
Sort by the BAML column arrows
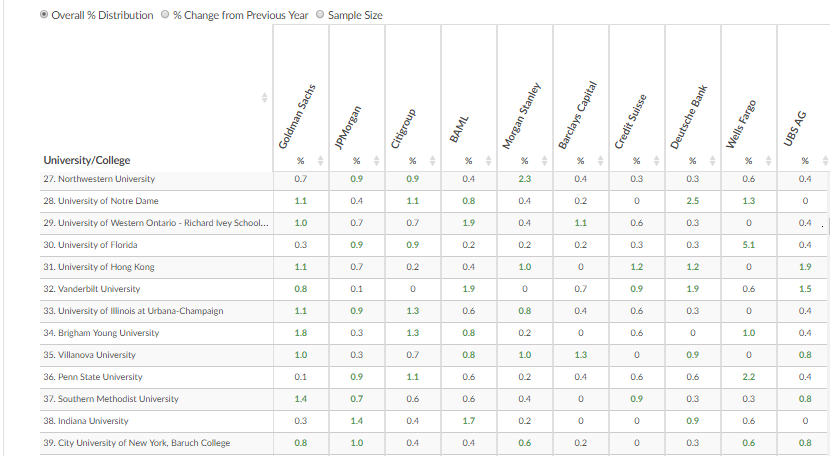pos(489,161)
